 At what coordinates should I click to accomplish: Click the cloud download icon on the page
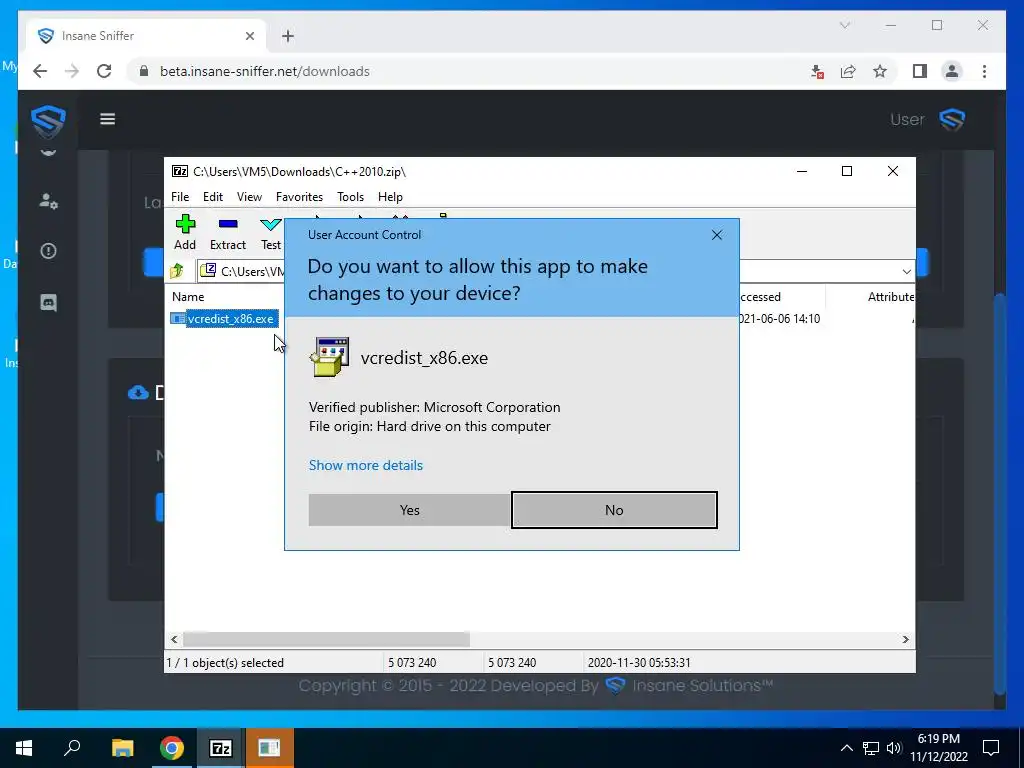138,392
